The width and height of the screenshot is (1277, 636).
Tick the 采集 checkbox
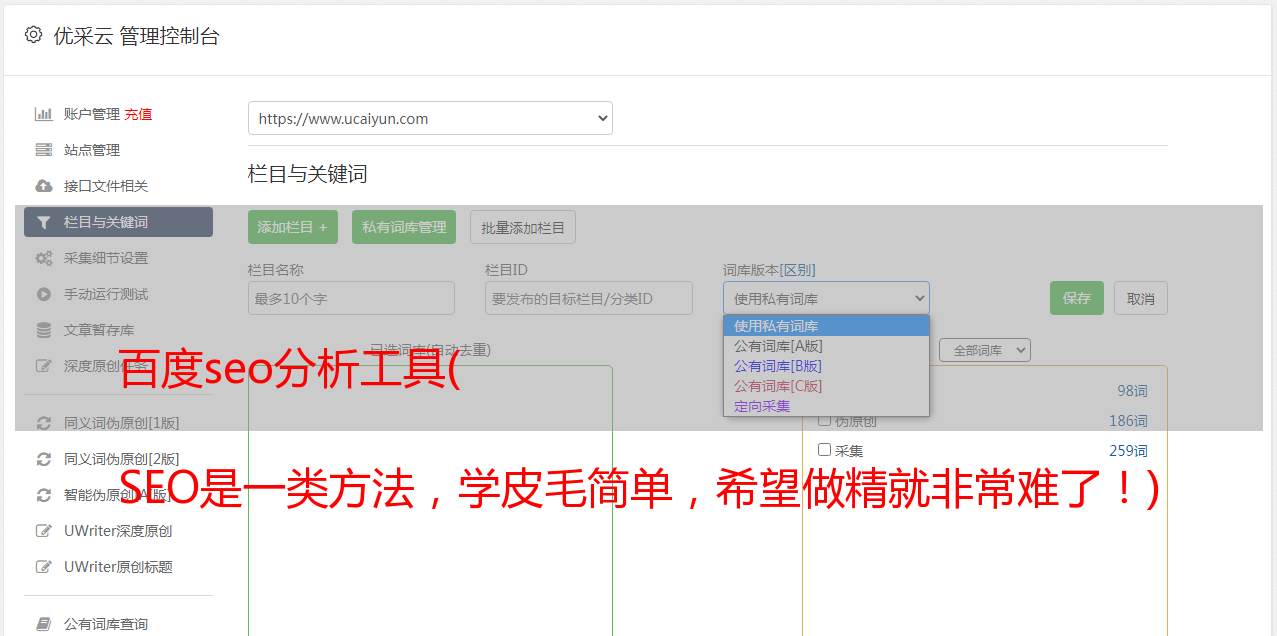pyautogui.click(x=825, y=450)
